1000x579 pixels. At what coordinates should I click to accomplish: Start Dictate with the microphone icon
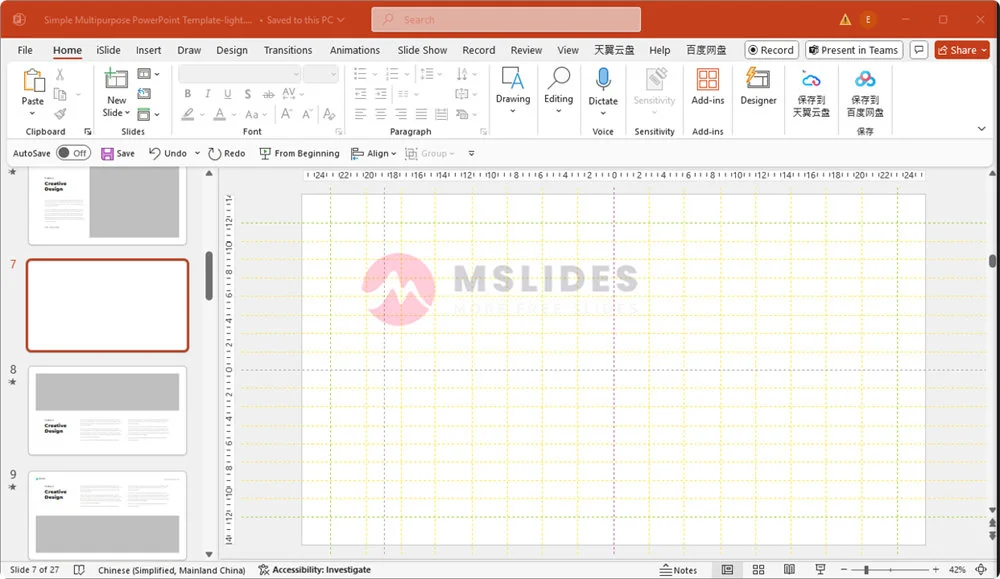pos(603,80)
